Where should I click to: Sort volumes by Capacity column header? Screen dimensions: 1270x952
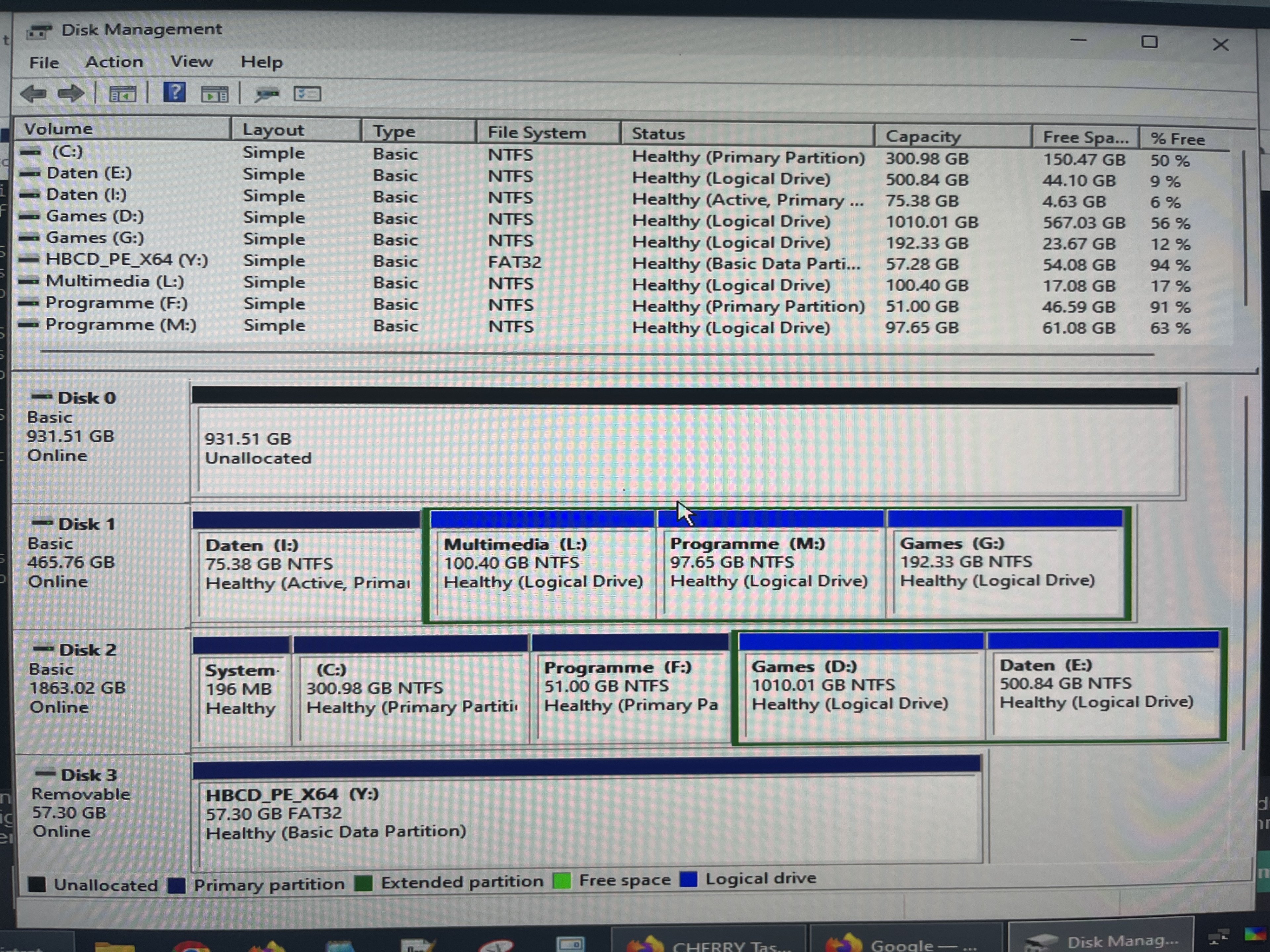923,136
